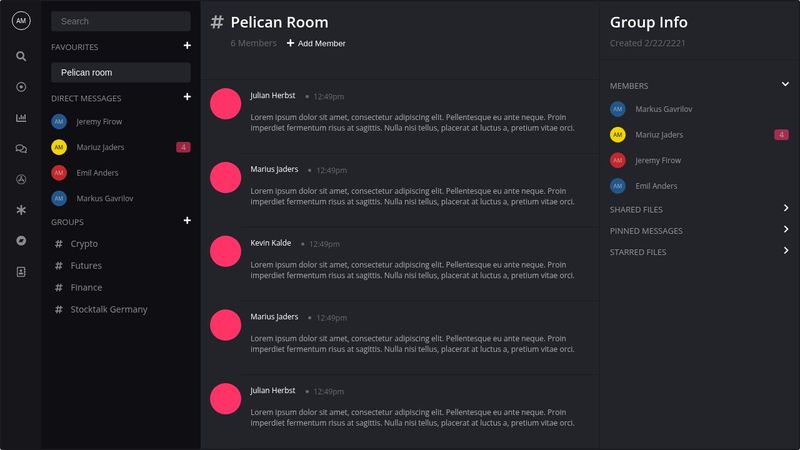Collapse the Members section chevron
The image size is (800, 450).
pos(786,85)
